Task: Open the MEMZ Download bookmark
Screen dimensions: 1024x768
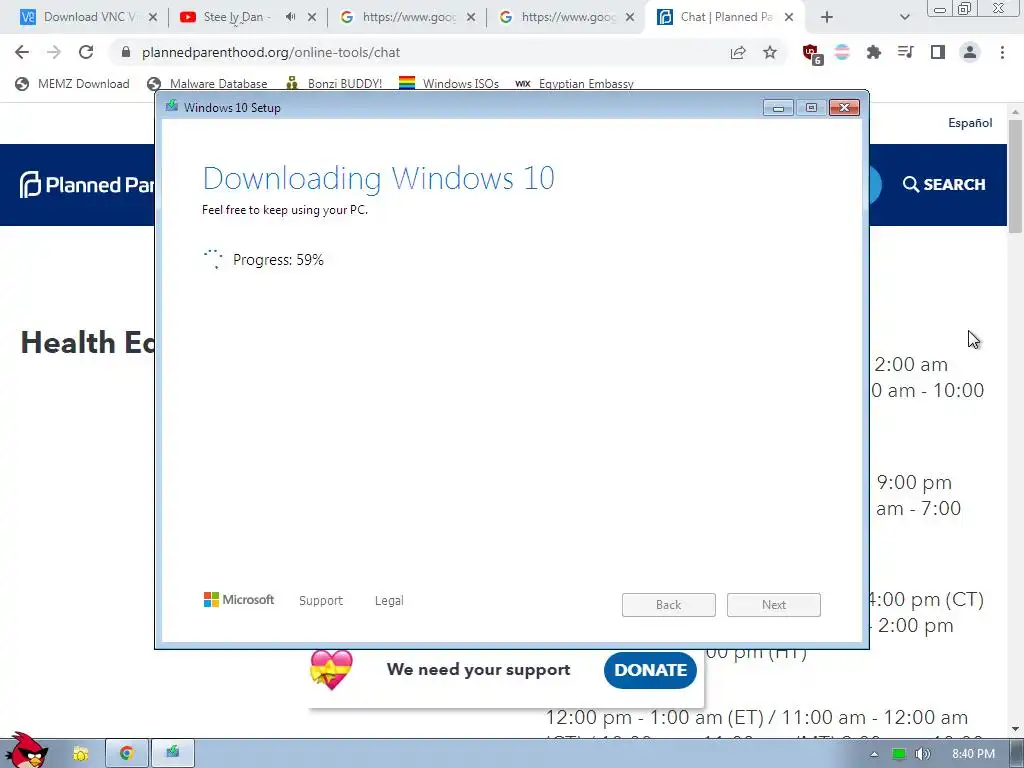Action: point(72,84)
